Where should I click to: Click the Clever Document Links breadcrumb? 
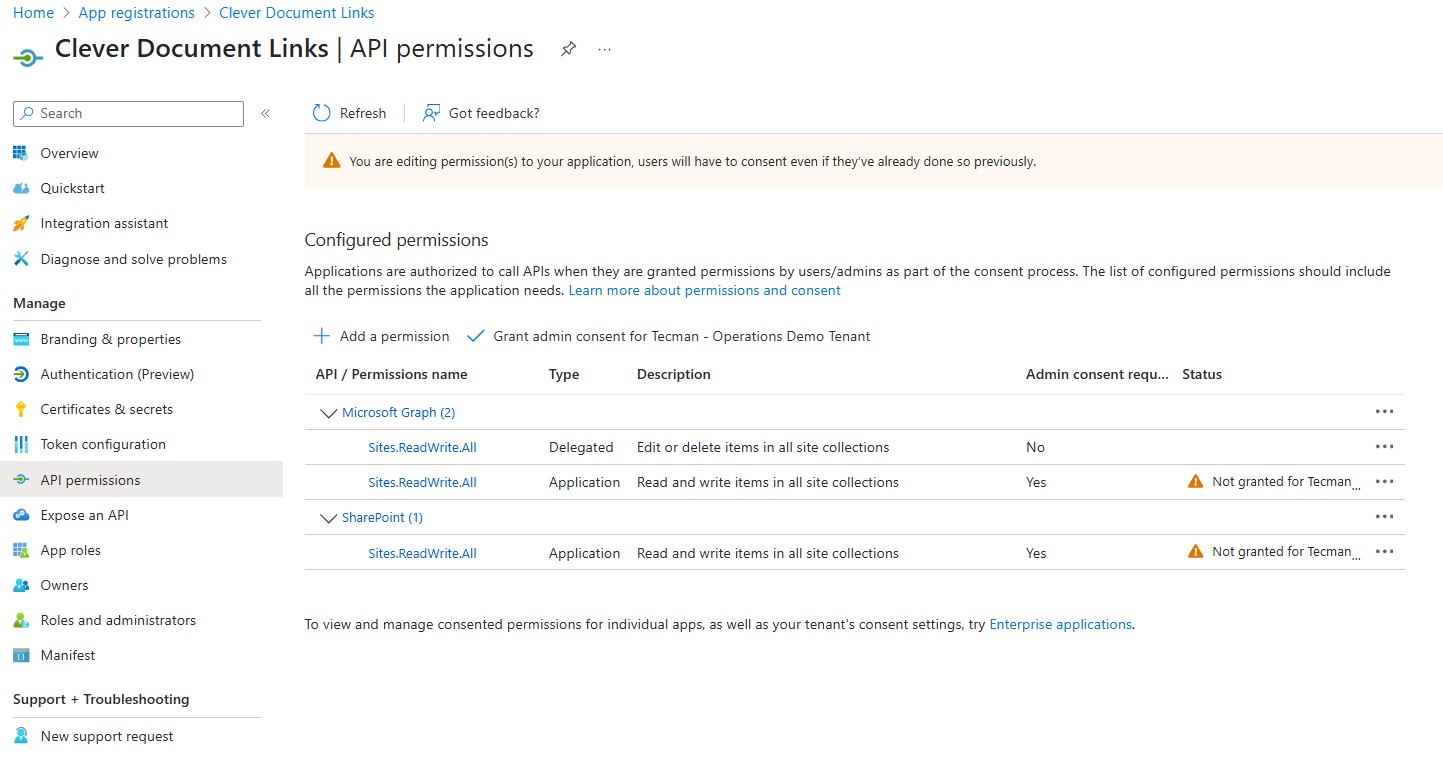coord(297,13)
